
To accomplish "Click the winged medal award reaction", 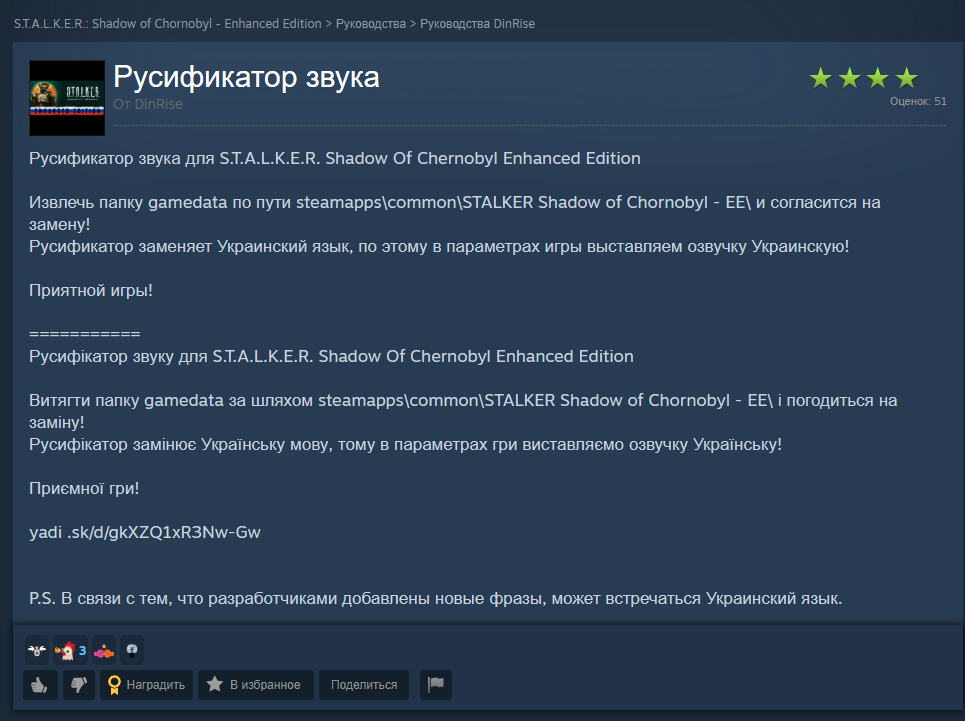I will 37,650.
